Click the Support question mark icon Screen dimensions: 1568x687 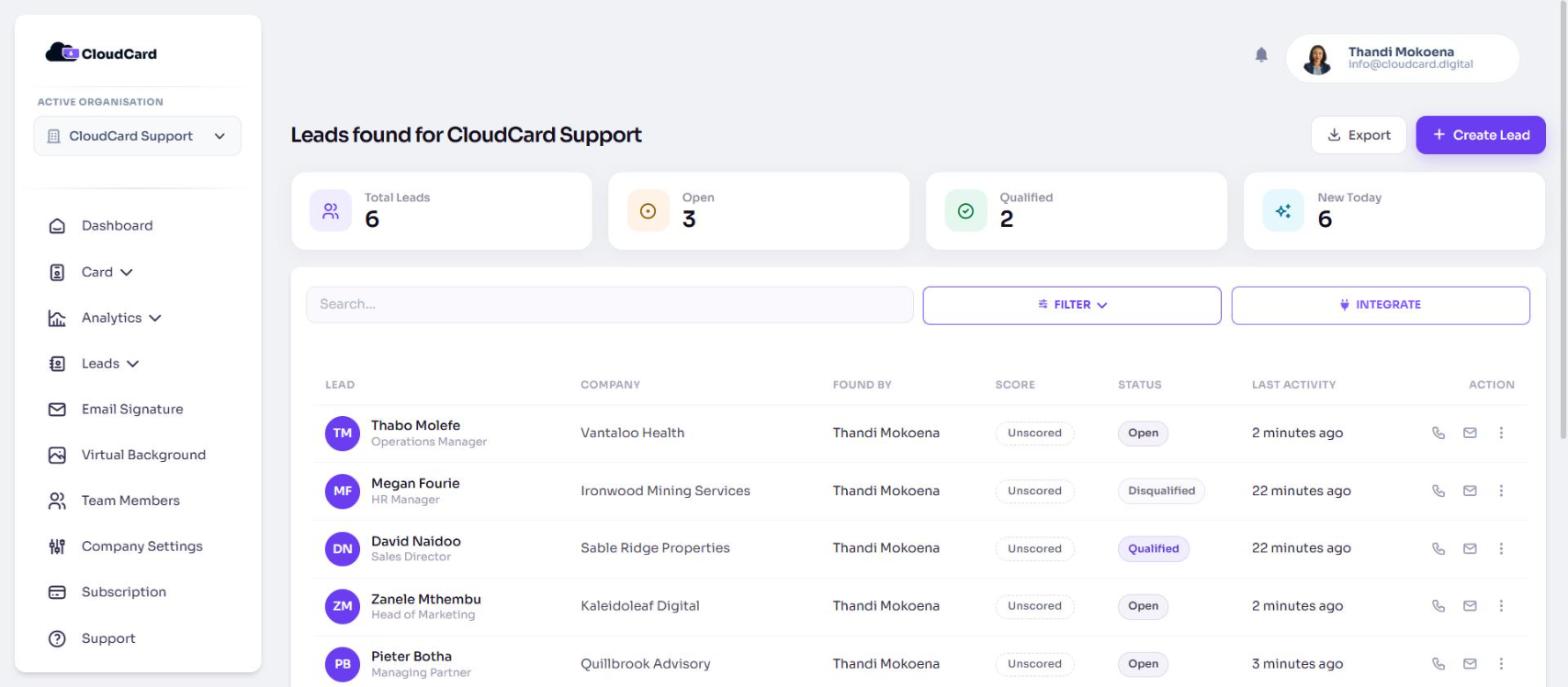pos(57,639)
